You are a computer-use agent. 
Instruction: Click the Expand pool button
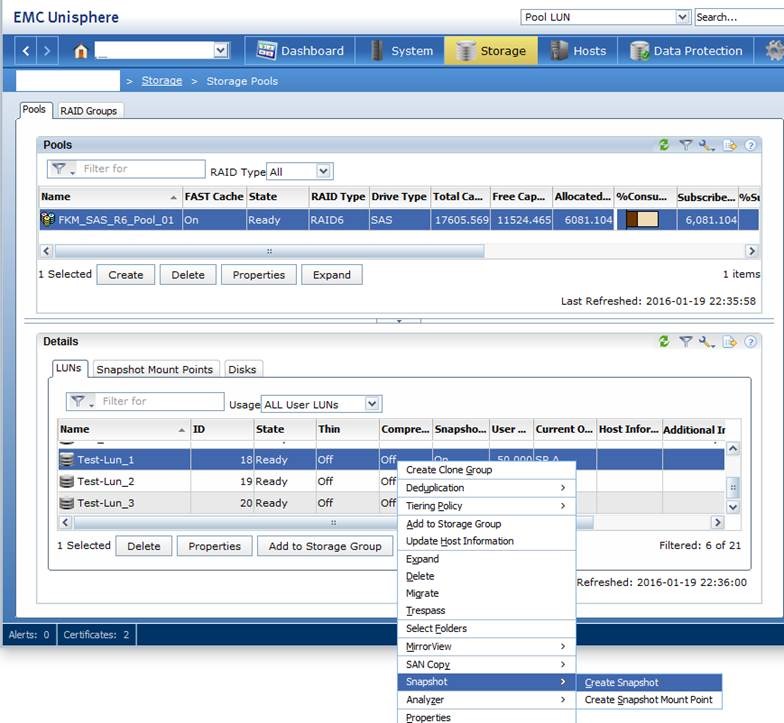(332, 274)
